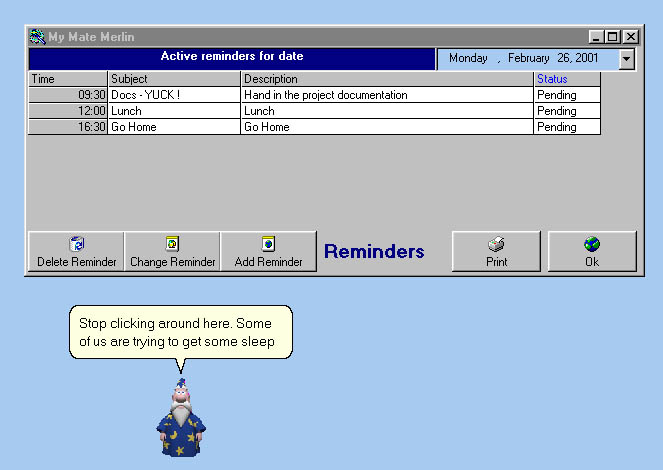Open the date picker dropdown arrow
The height and width of the screenshot is (470, 663).
click(x=626, y=59)
